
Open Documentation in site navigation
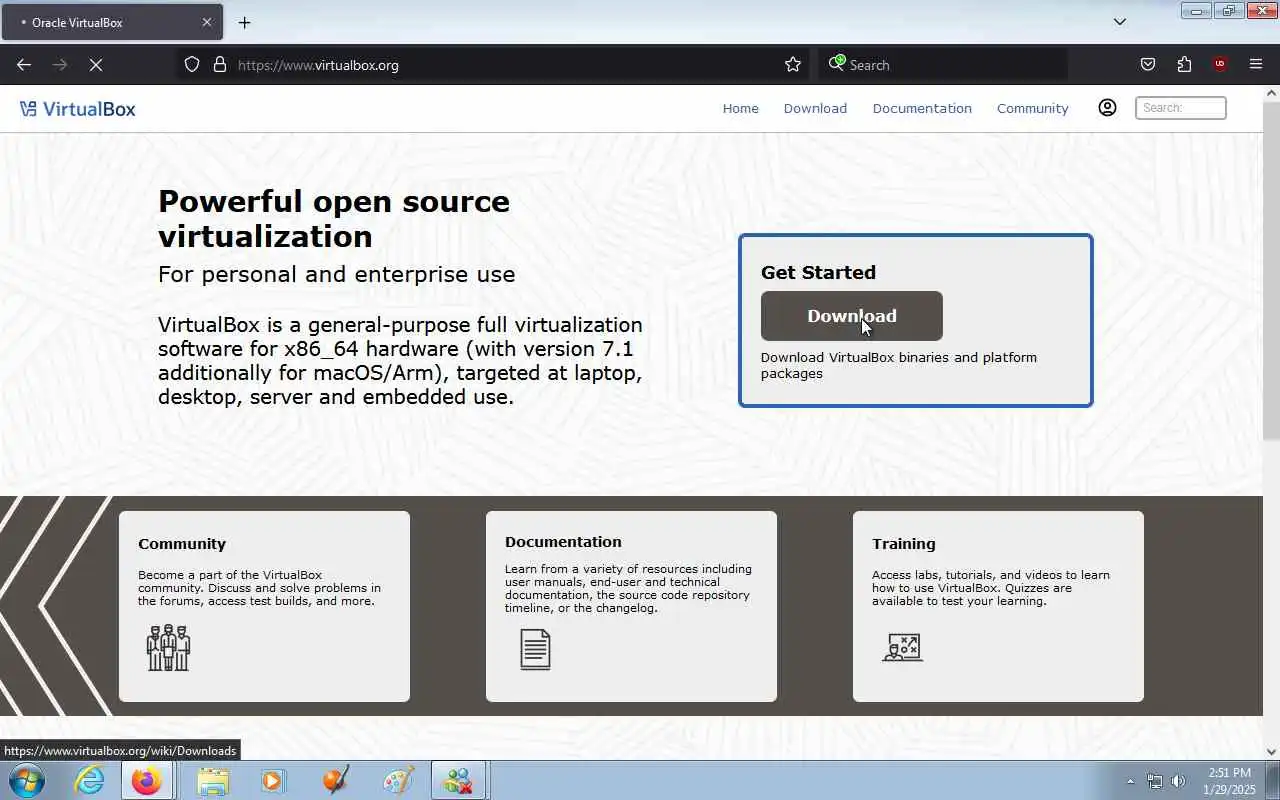pyautogui.click(x=922, y=108)
